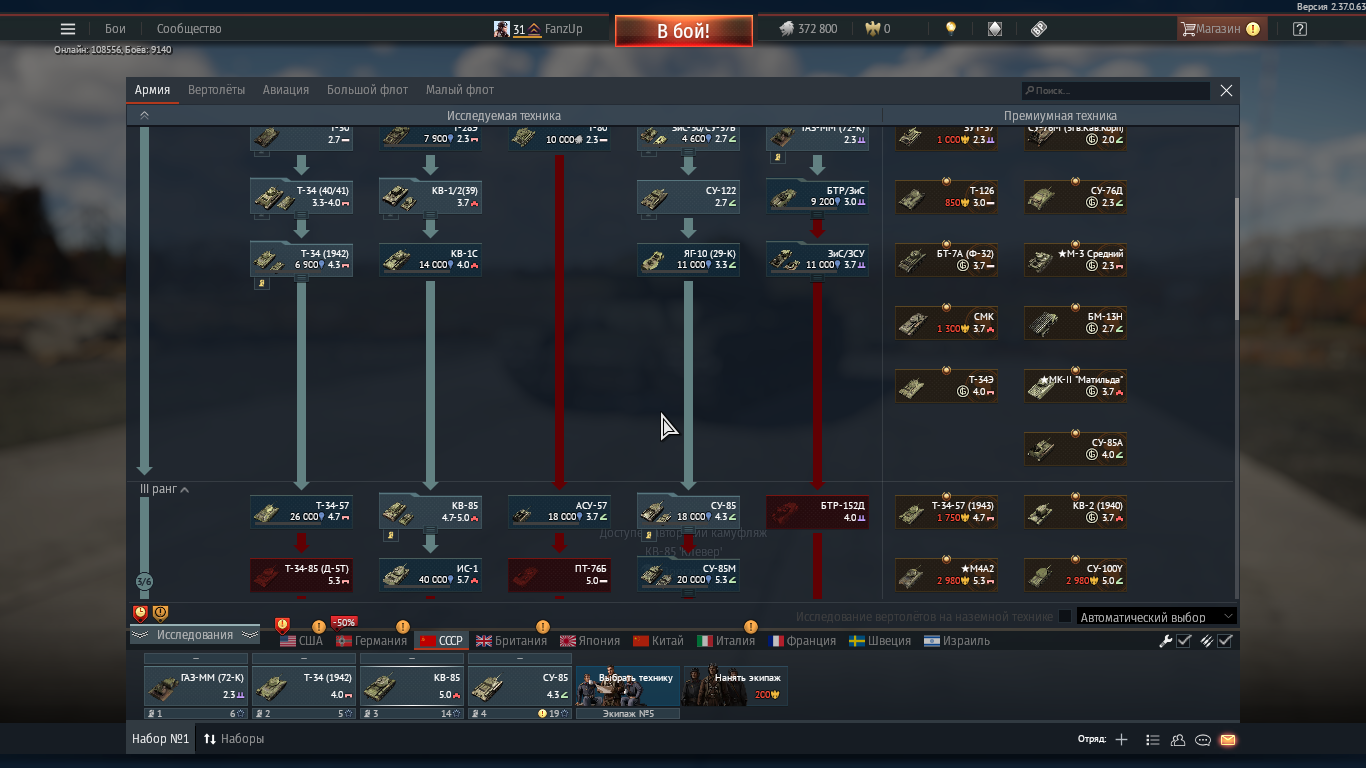
Task: Select the premium СМК tank card
Action: click(x=946, y=322)
